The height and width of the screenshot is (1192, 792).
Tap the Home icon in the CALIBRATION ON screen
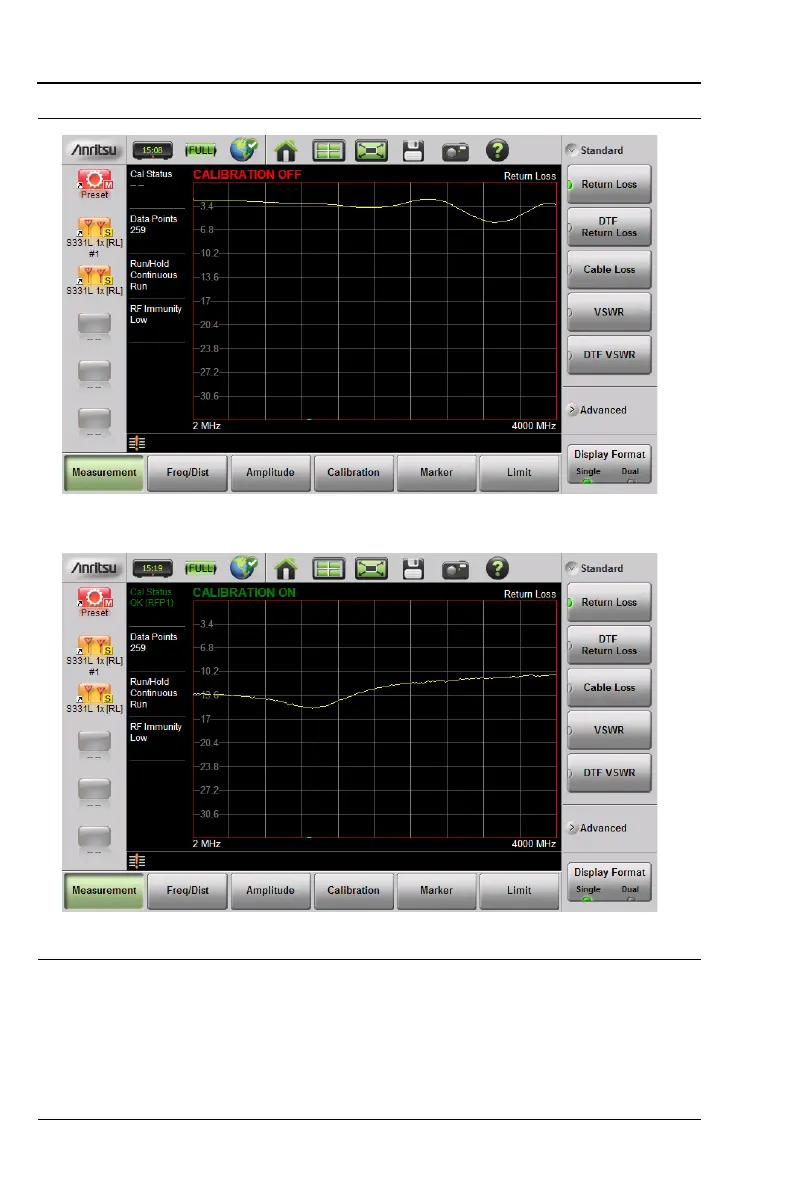(x=286, y=569)
